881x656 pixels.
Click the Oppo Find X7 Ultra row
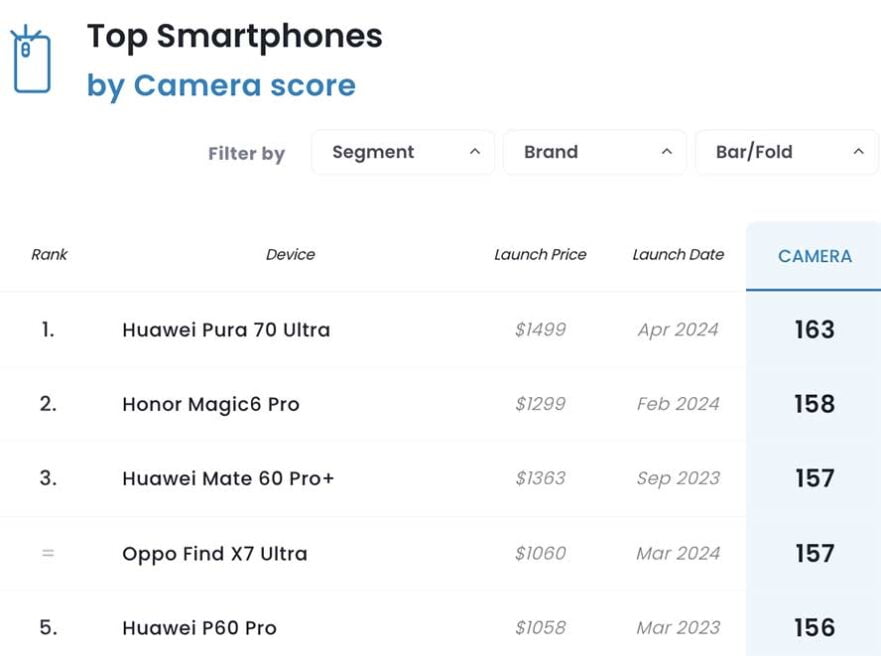tap(214, 554)
